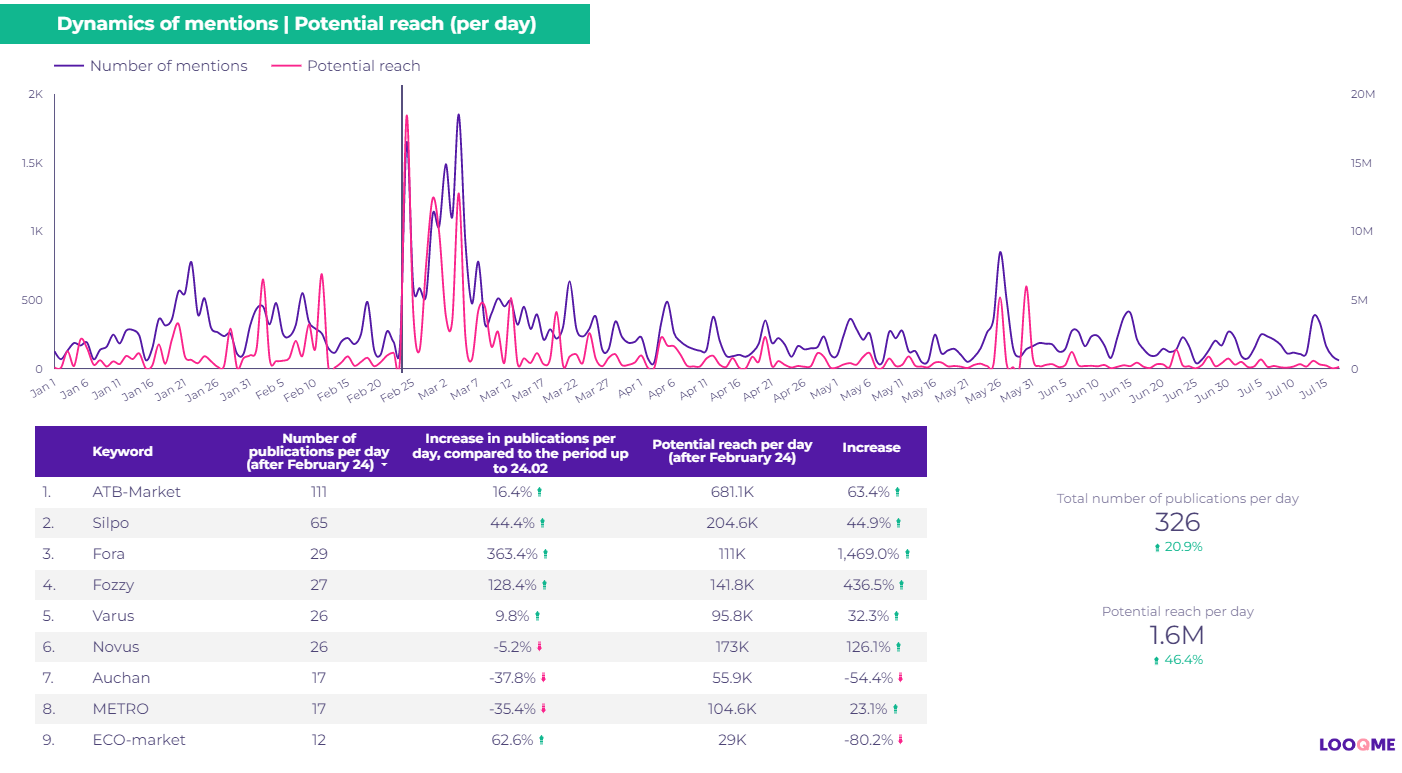Click the 20M label on the right axis

(1363, 94)
